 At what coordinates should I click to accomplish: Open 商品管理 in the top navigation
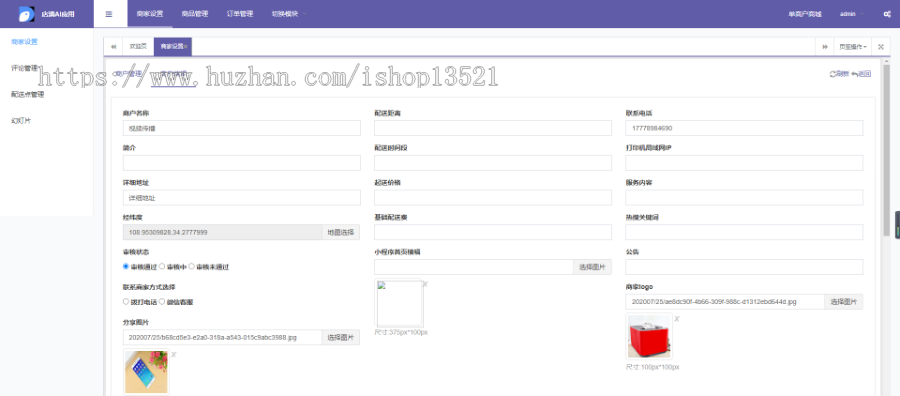195,14
